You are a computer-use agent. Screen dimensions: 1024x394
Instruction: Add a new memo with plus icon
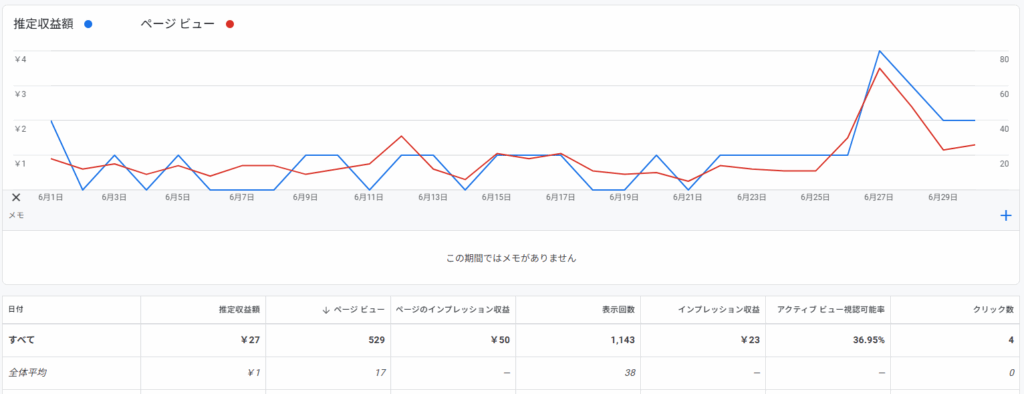[x=1006, y=215]
